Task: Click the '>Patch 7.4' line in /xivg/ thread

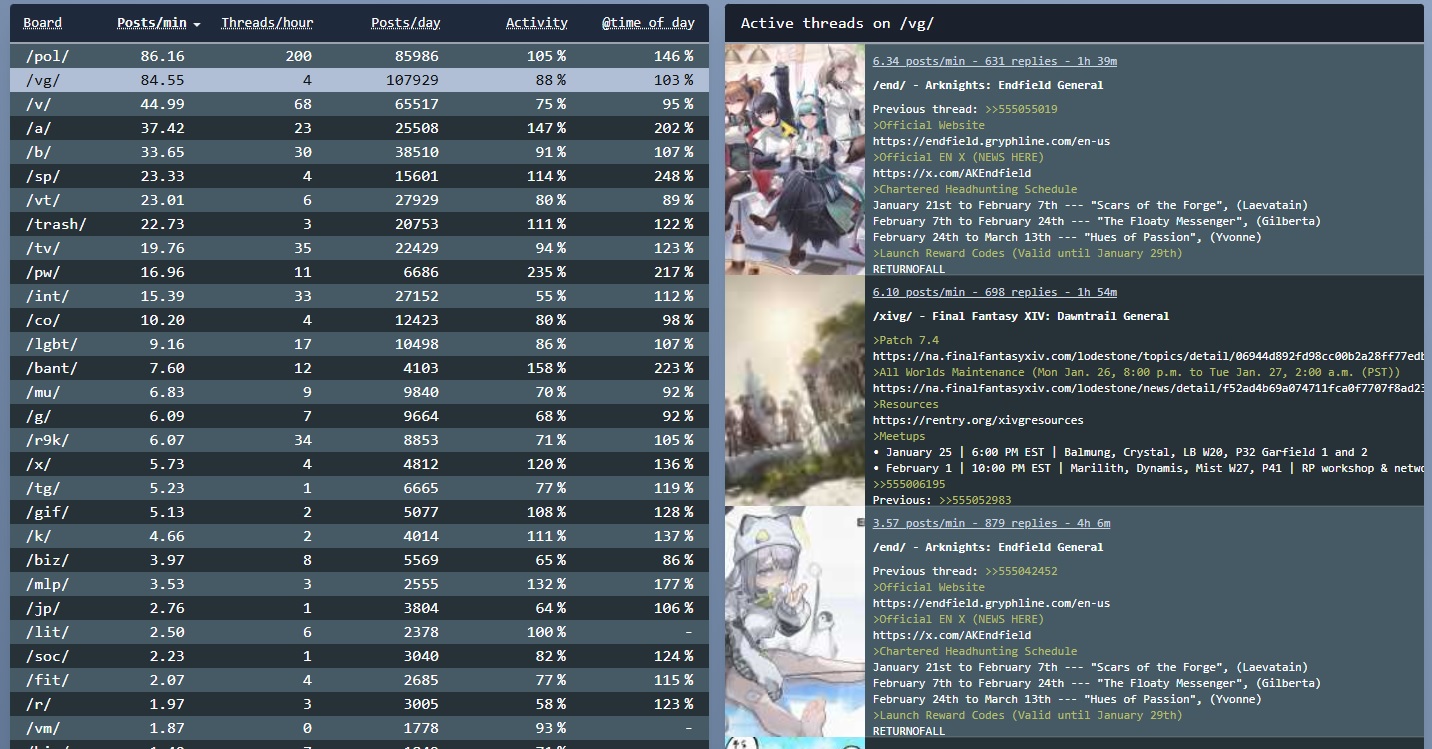Action: [906, 340]
